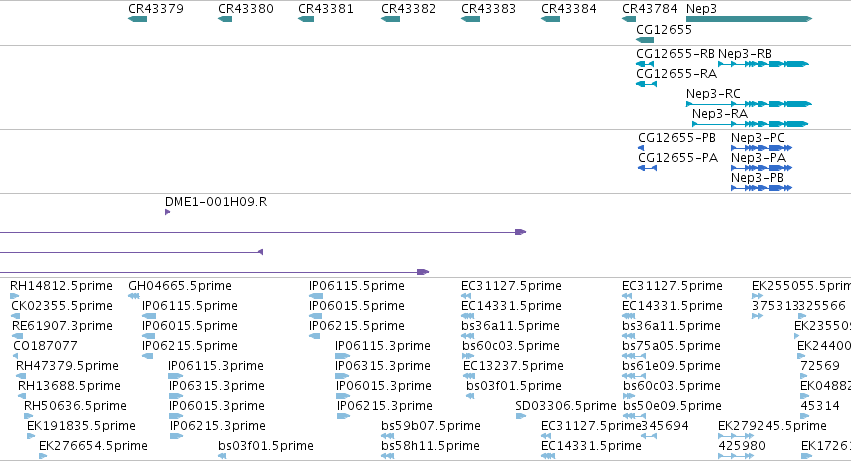Click the Nep3-RA transcript label

click(720, 114)
